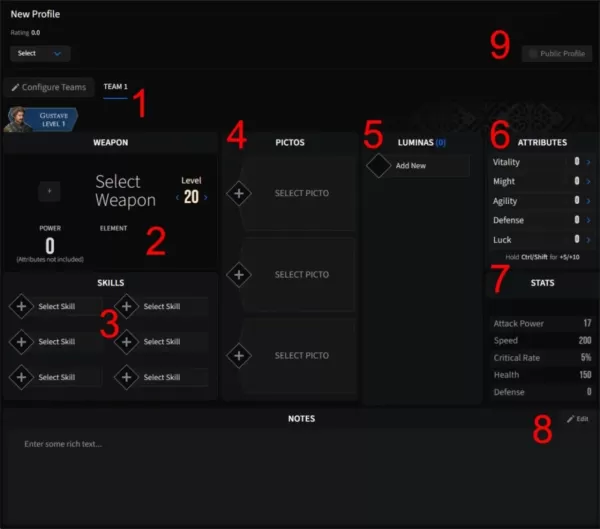This screenshot has width=600, height=529.
Task: Click the Might increase arrow
Action: 588,181
